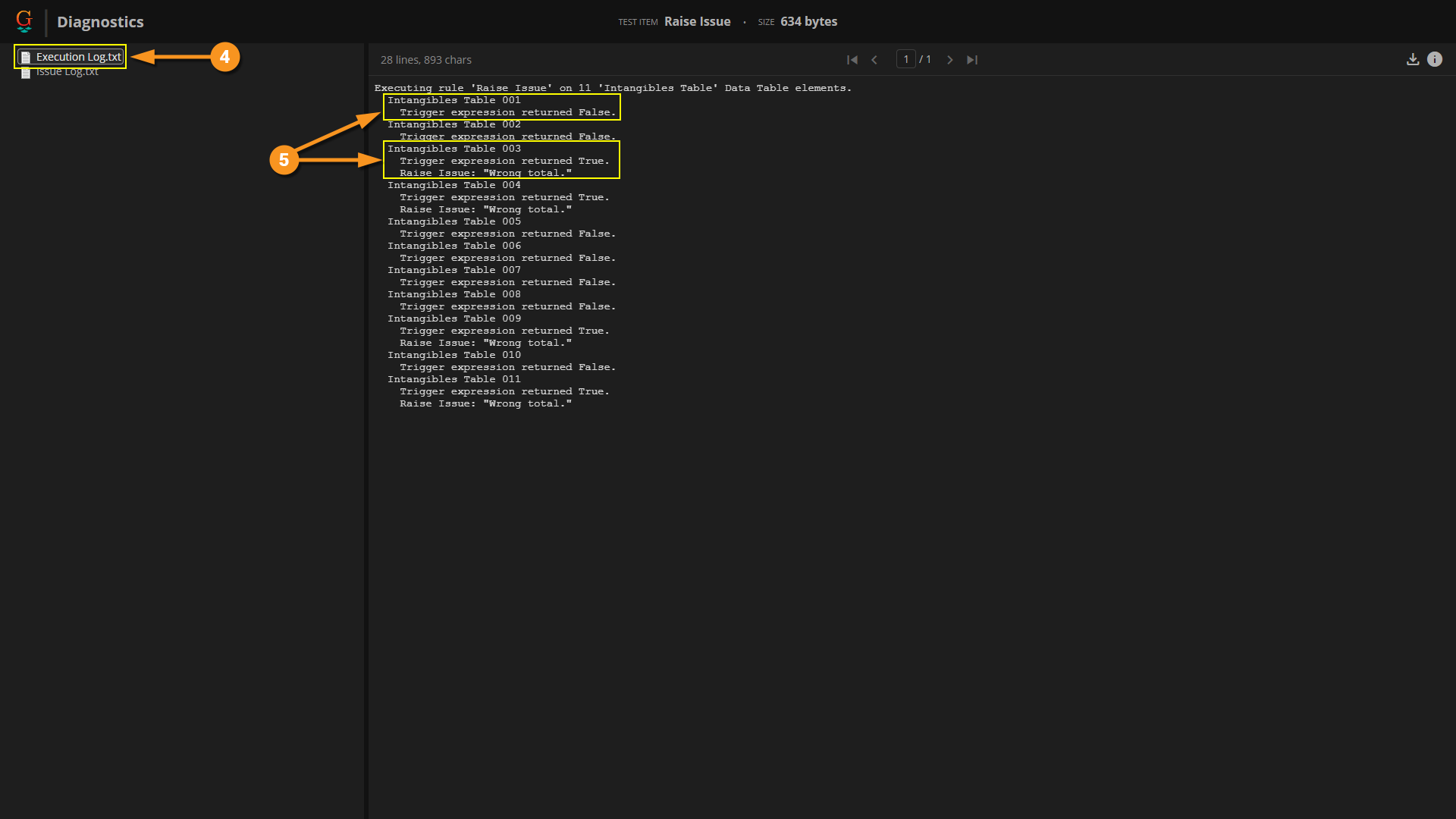This screenshot has height=819, width=1456.
Task: Download the log file
Action: coord(1413,59)
